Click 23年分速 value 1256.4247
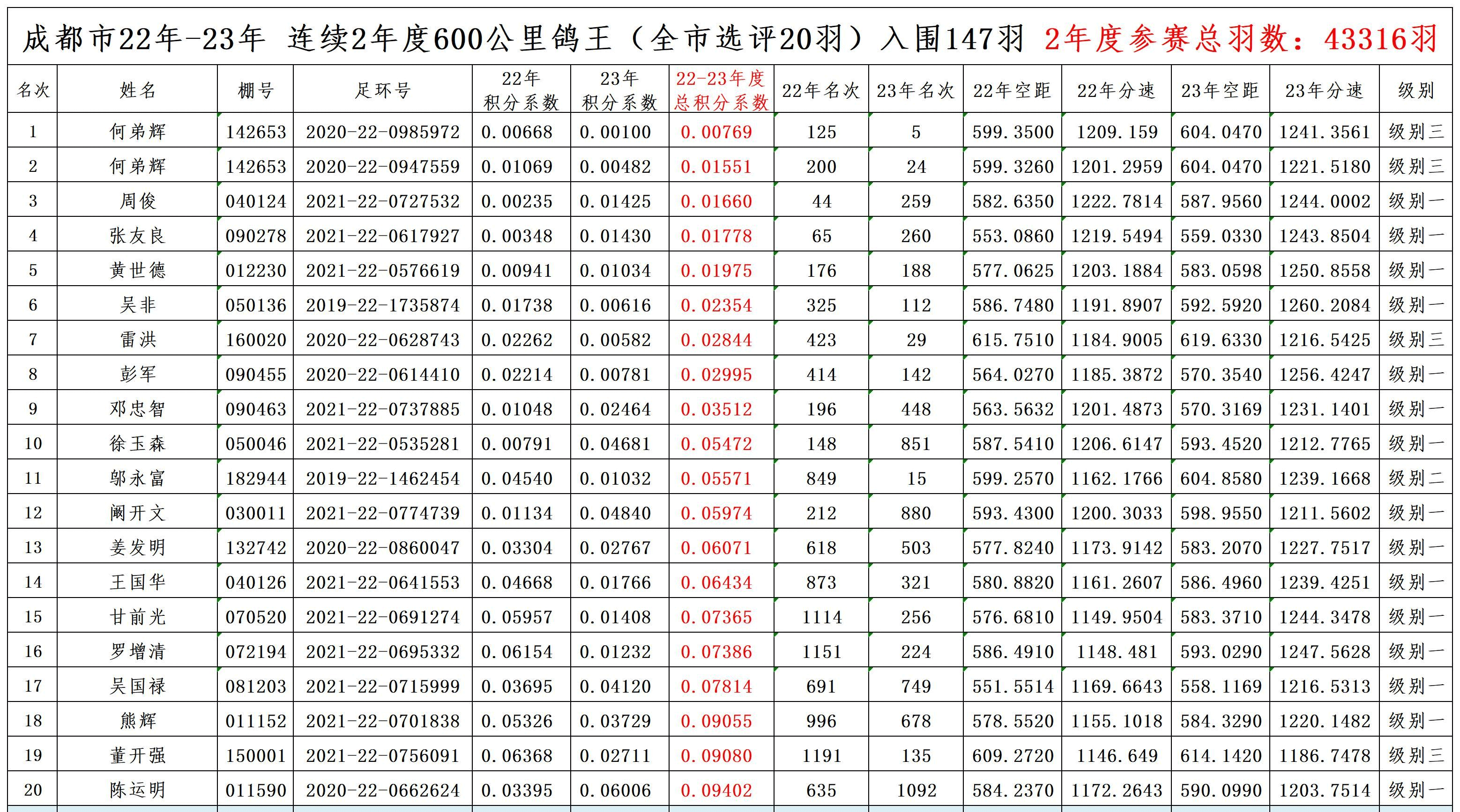1460x812 pixels. pyautogui.click(x=1325, y=375)
